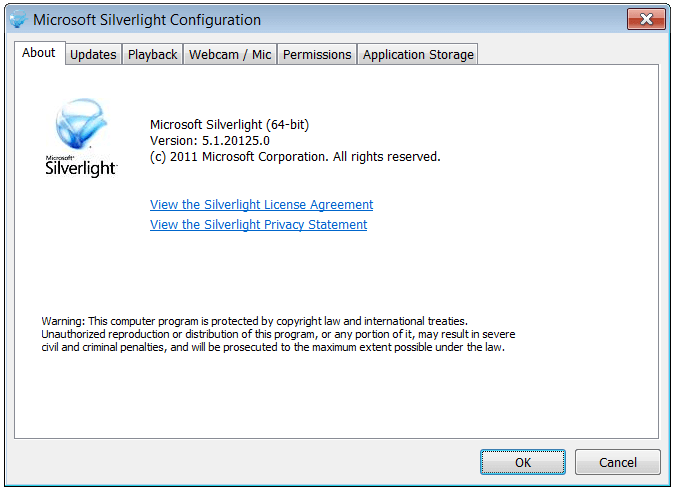Show the Permissions tab
This screenshot has height=496, width=678.
(x=317, y=55)
